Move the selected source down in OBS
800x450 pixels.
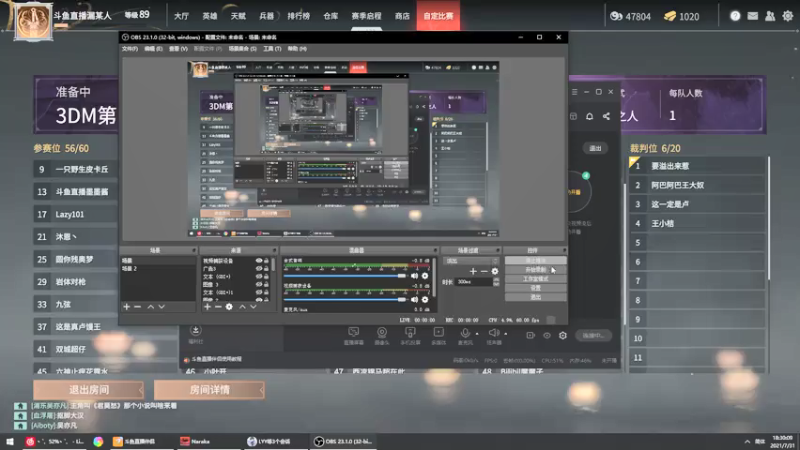point(254,307)
